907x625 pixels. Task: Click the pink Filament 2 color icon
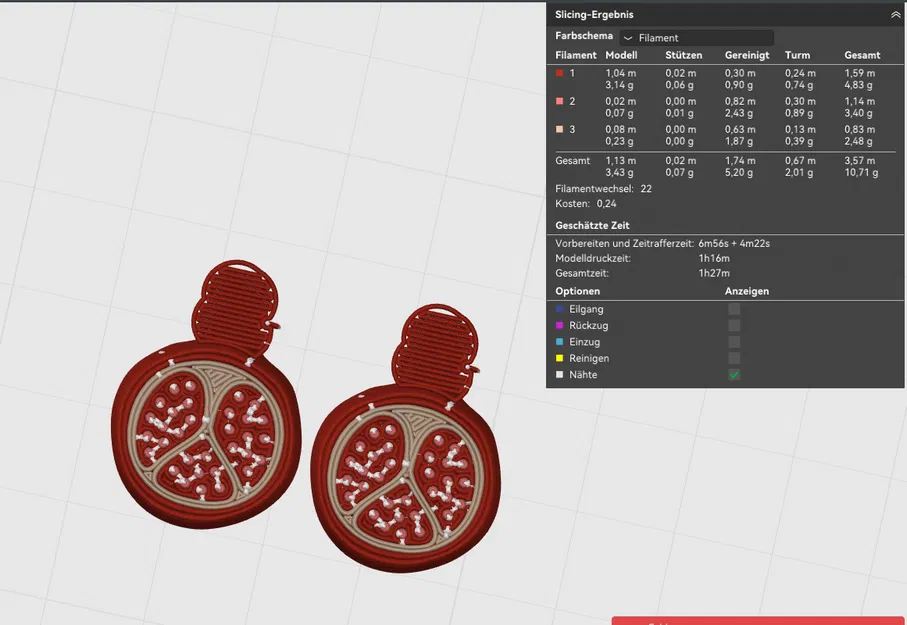point(561,101)
